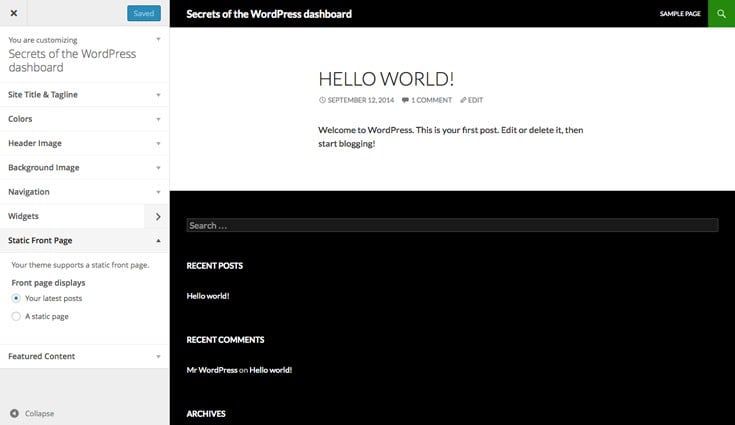This screenshot has width=735, height=425.
Task: Click the Collapse arrow icon
Action: click(x=15, y=413)
